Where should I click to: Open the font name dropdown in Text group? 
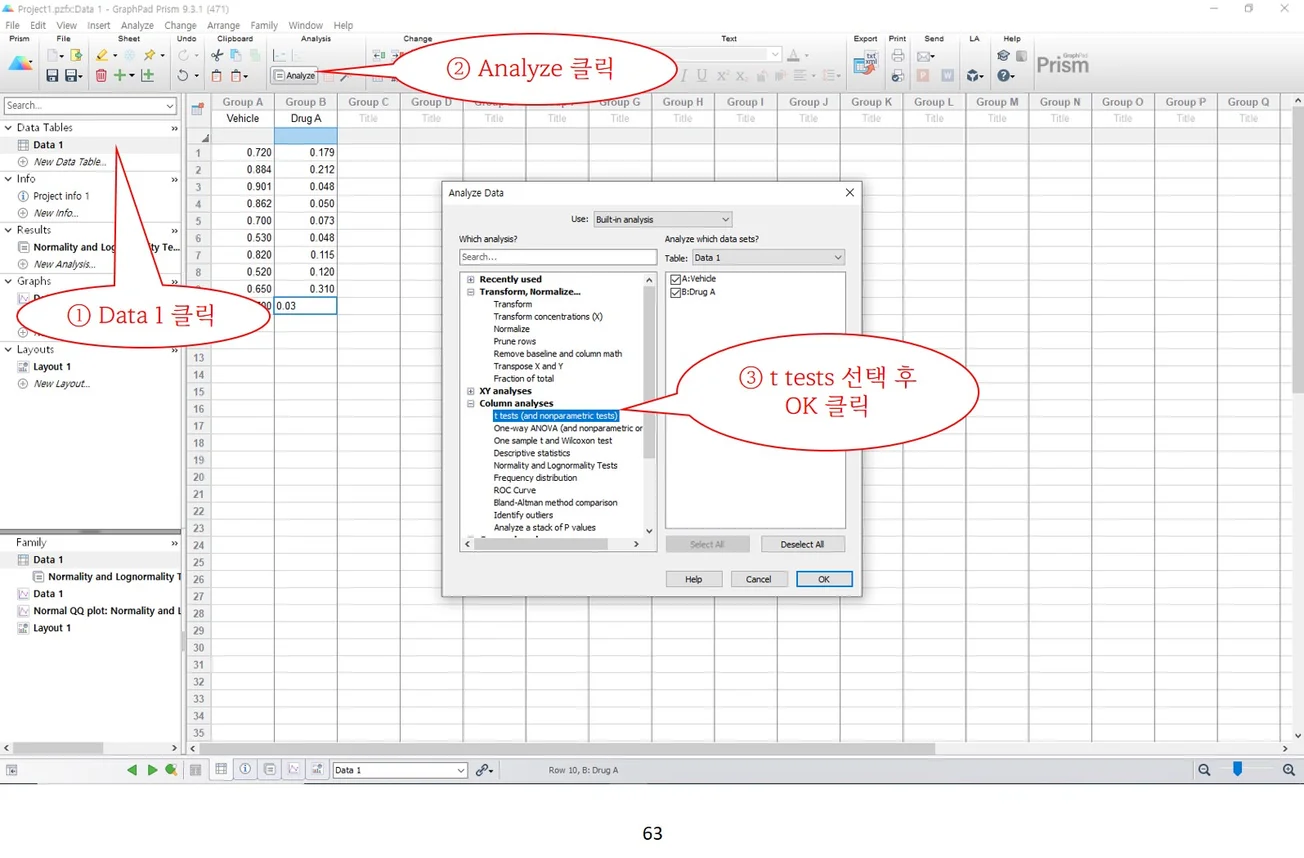775,55
